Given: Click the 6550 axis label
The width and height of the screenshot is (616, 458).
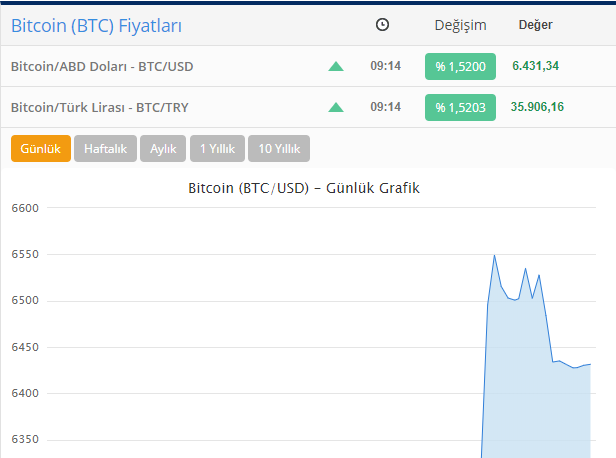Looking at the screenshot, I should tap(25, 254).
